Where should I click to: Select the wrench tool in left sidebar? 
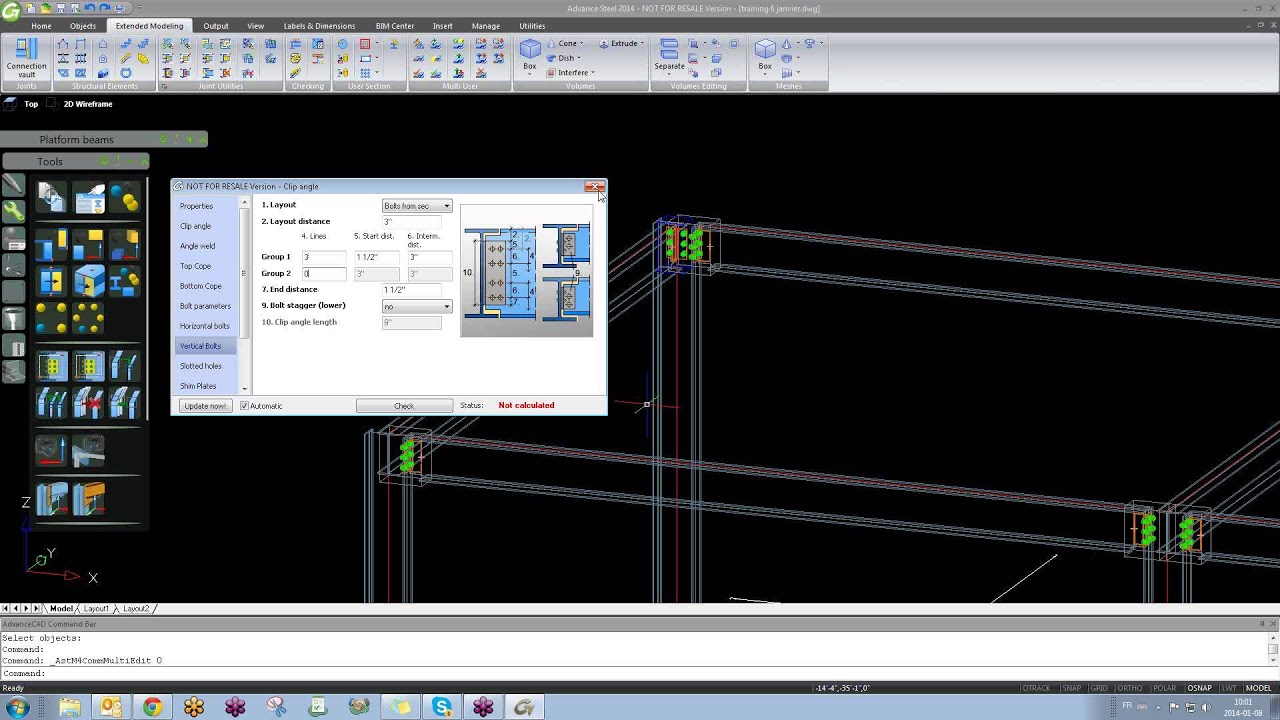tap(13, 211)
